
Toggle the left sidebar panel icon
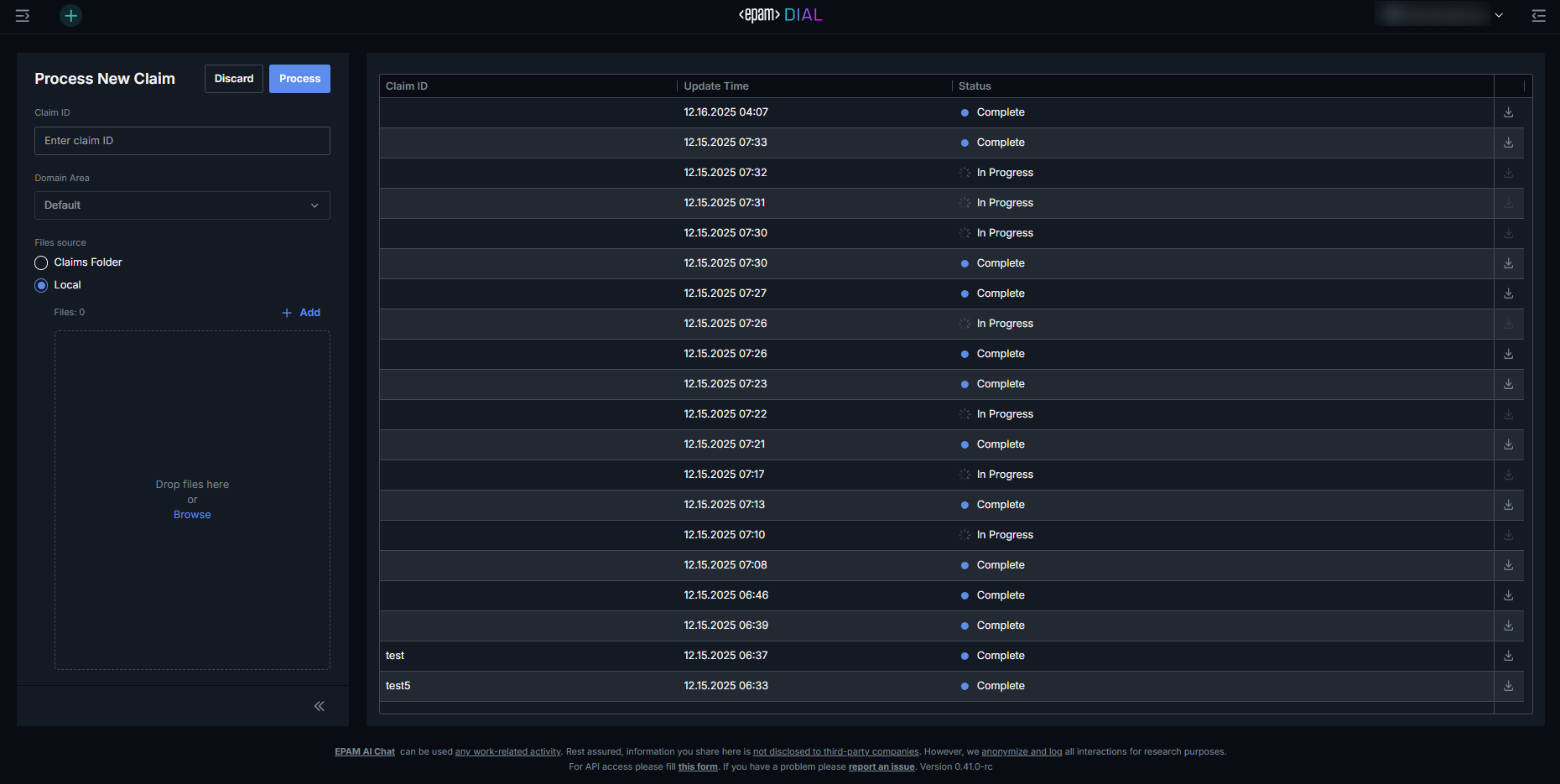point(23,15)
